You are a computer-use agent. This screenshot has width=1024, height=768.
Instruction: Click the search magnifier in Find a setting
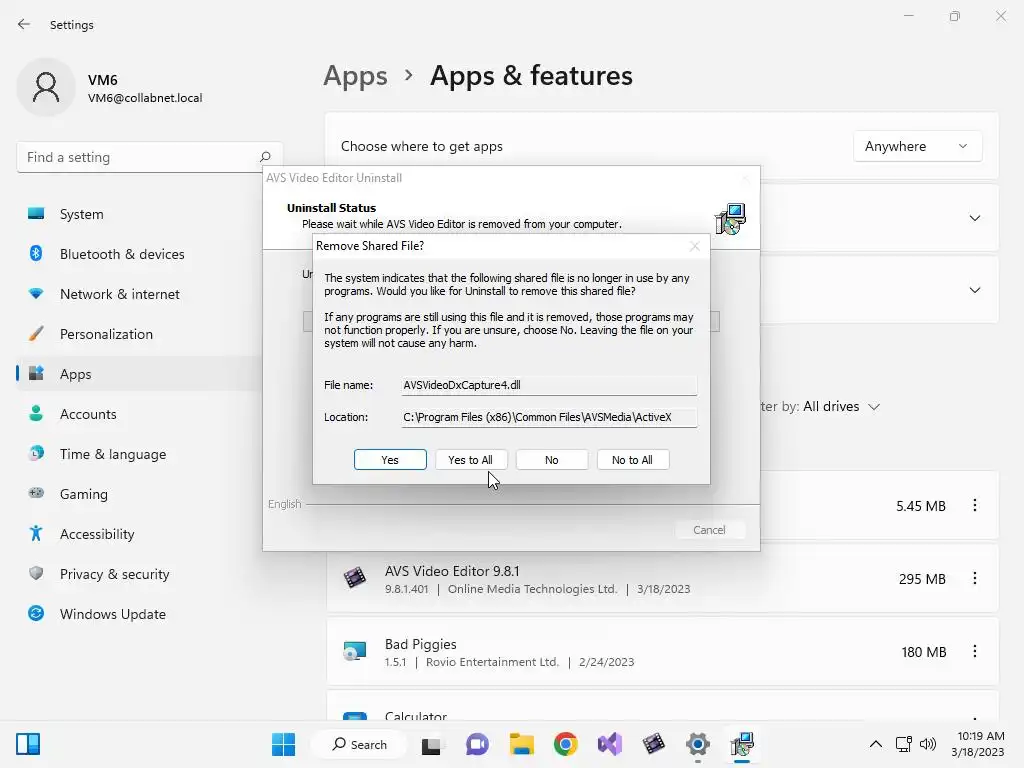click(x=264, y=157)
